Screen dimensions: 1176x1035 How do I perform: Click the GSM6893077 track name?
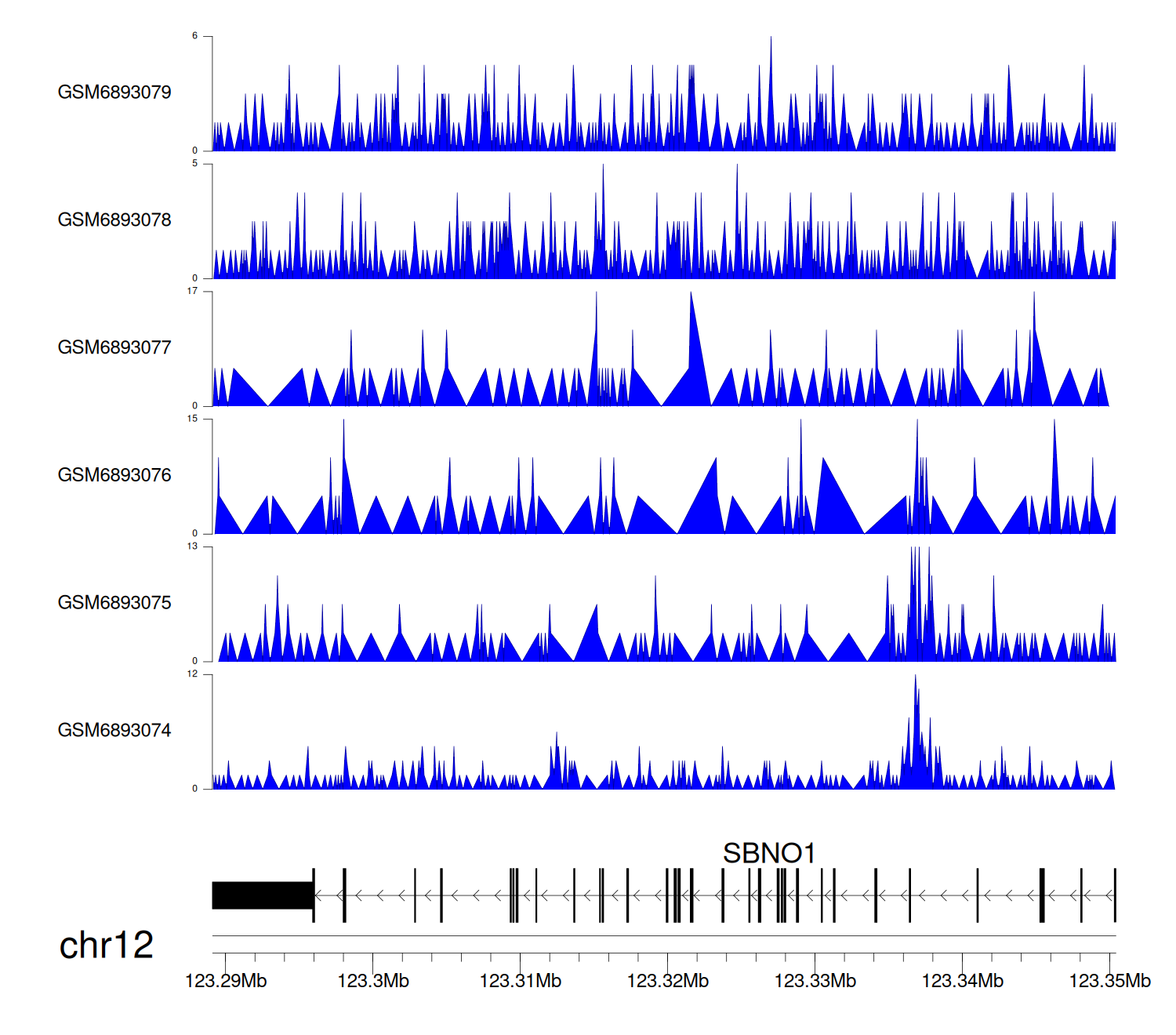click(114, 347)
